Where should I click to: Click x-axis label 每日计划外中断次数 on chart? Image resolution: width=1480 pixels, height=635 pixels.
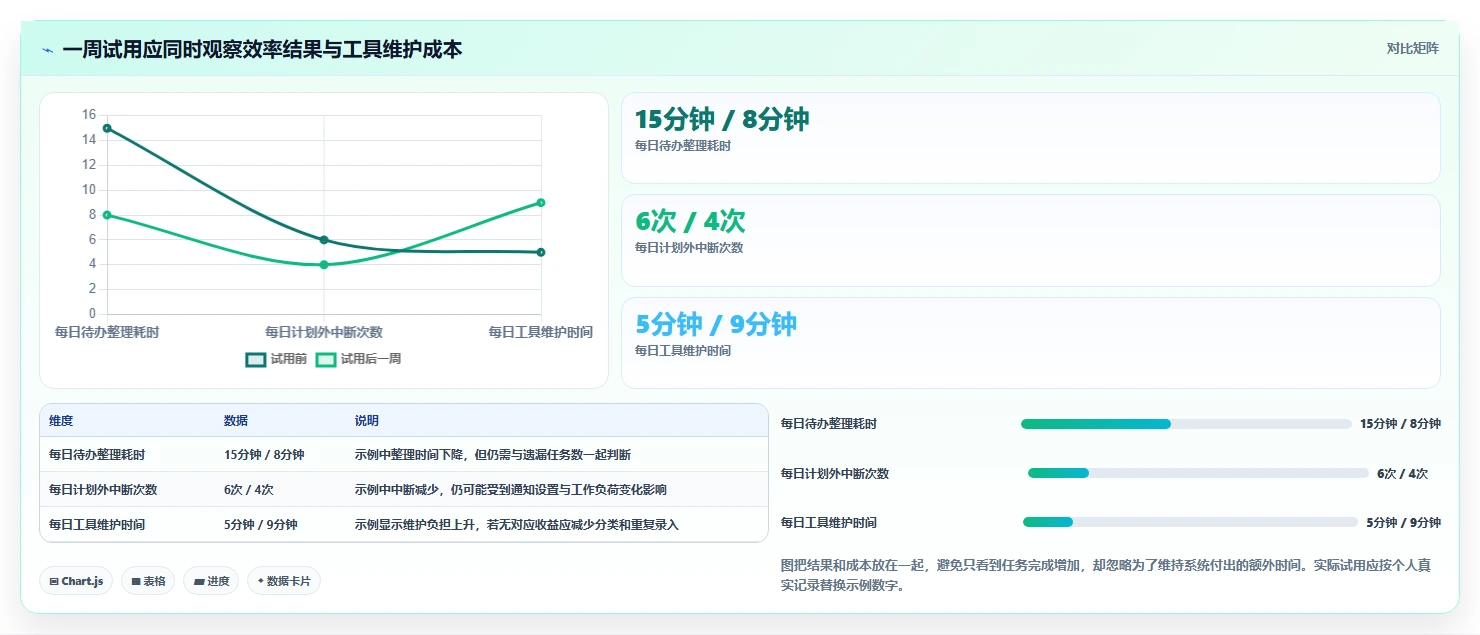324,332
